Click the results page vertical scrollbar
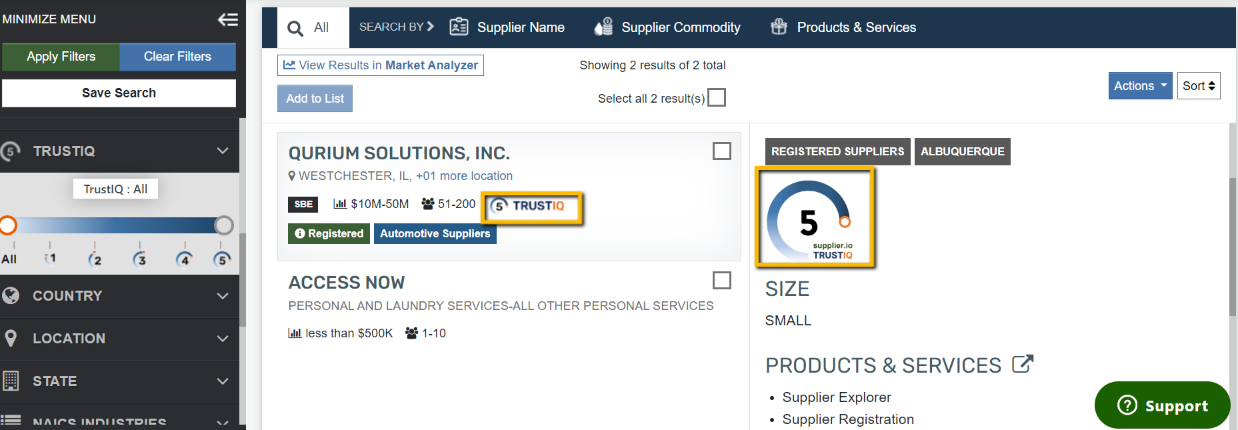Image resolution: width=1238 pixels, height=430 pixels. pyautogui.click(x=1231, y=245)
